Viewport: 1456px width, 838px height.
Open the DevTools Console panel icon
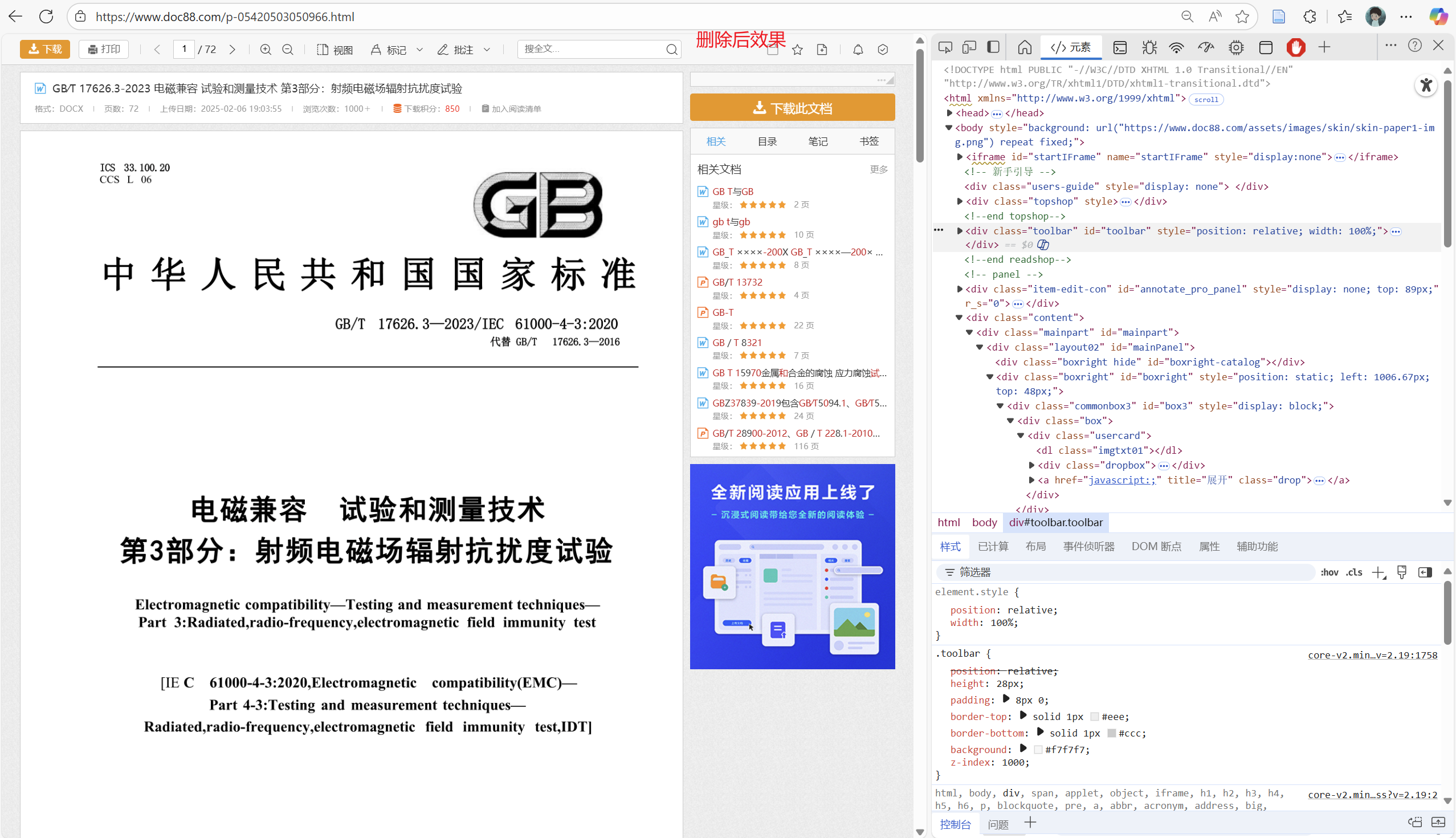pyautogui.click(x=1119, y=47)
